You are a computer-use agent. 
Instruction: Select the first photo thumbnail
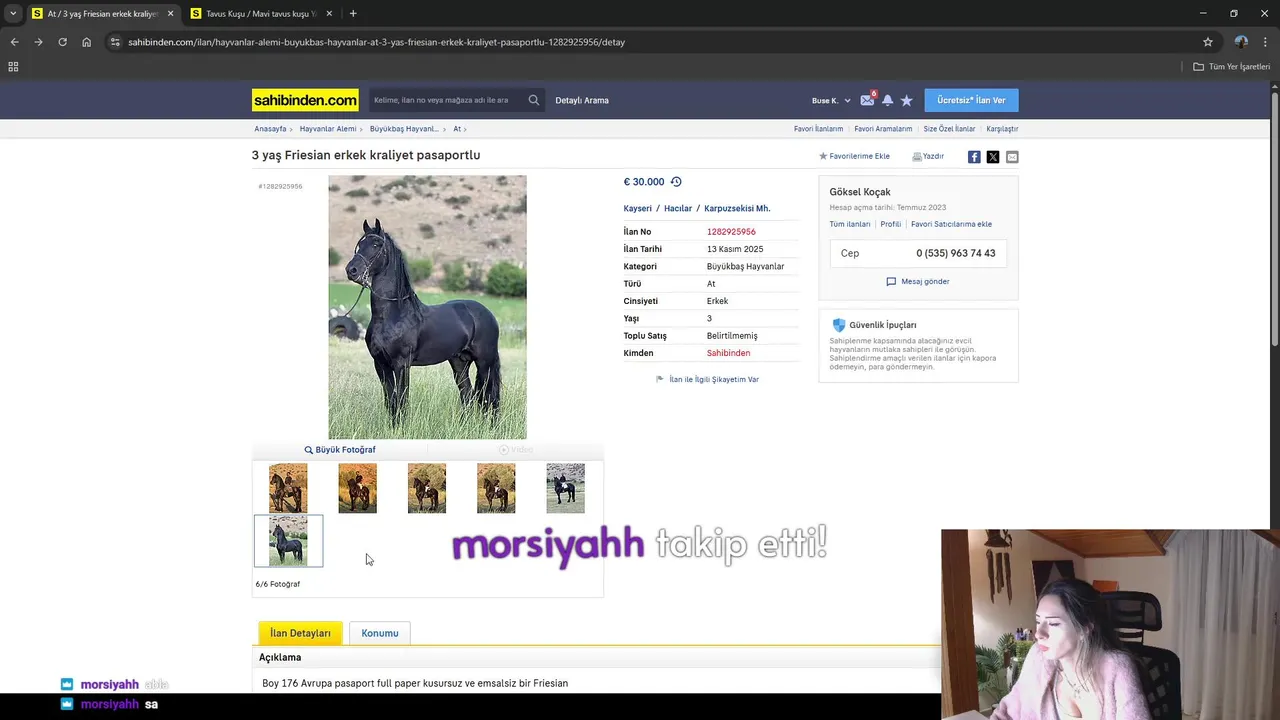point(288,488)
